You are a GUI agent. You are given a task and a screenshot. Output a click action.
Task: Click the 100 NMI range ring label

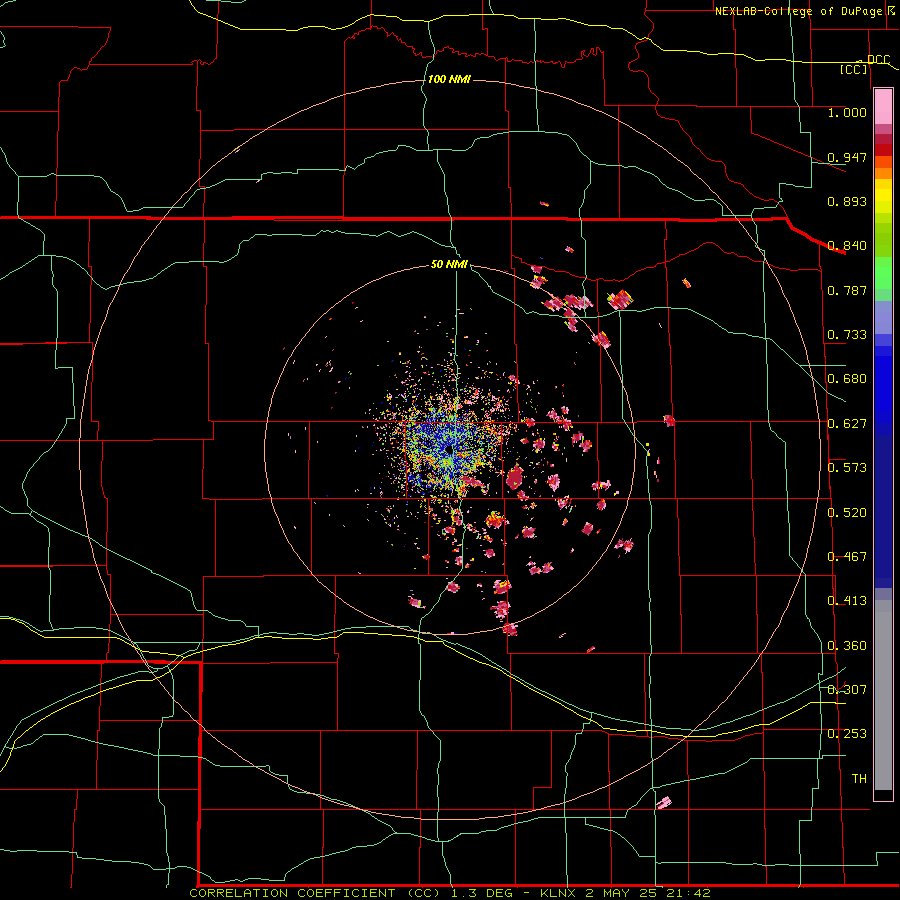449,79
